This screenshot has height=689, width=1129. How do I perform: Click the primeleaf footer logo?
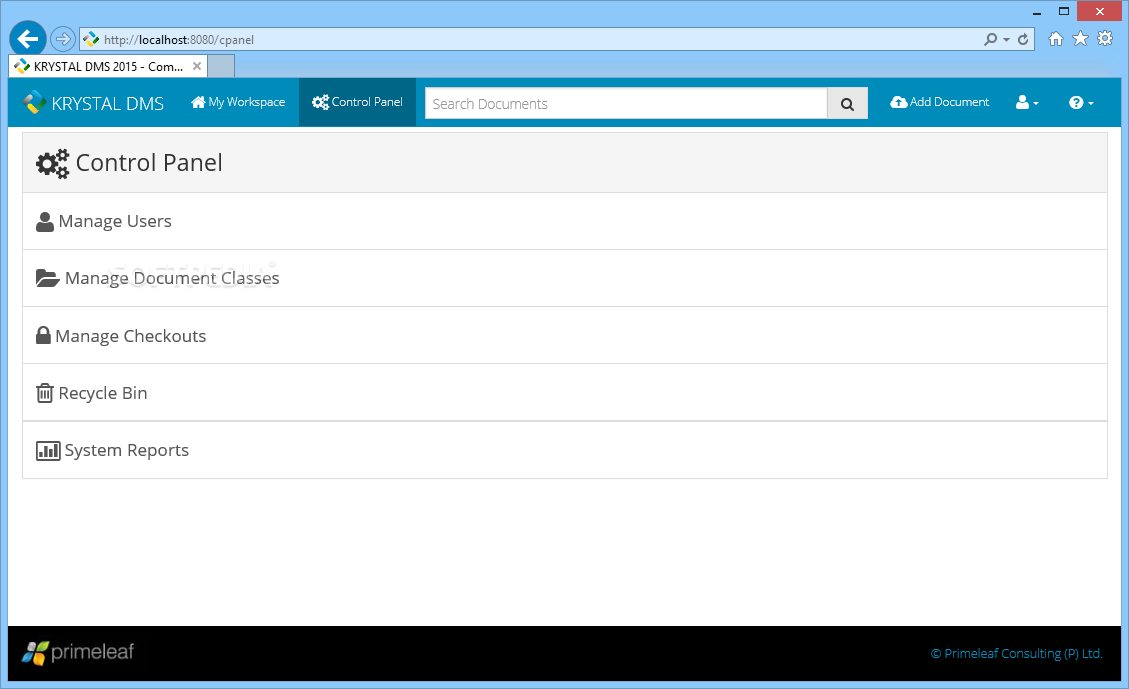tap(78, 652)
